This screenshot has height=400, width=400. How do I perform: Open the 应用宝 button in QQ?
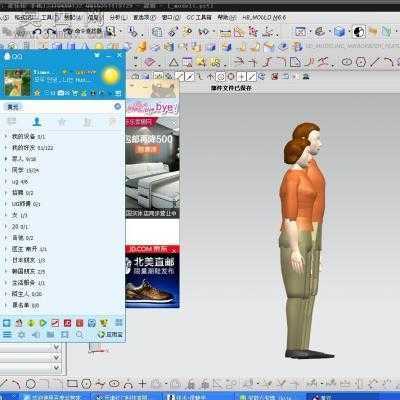(x=110, y=334)
